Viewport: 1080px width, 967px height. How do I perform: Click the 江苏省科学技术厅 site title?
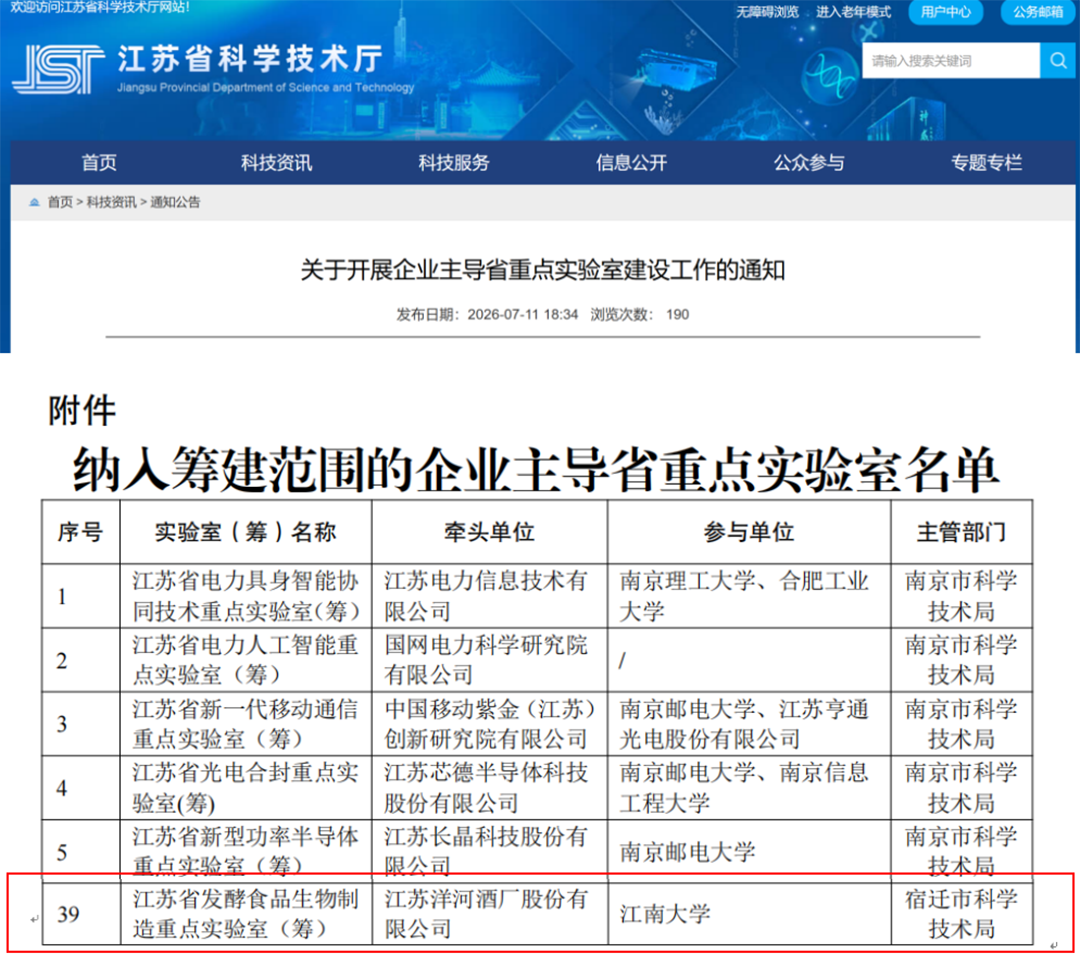[x=250, y=59]
